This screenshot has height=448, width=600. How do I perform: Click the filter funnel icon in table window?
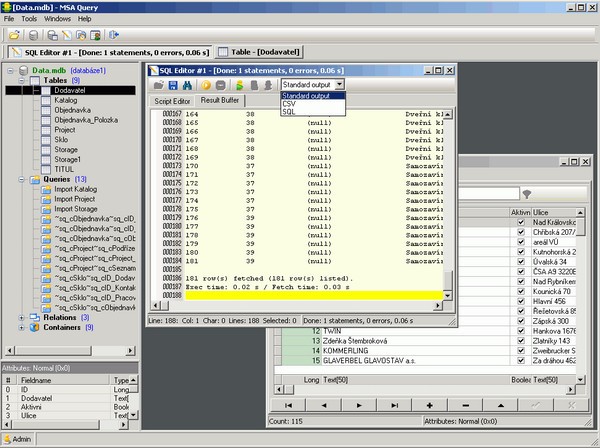[x=527, y=194]
